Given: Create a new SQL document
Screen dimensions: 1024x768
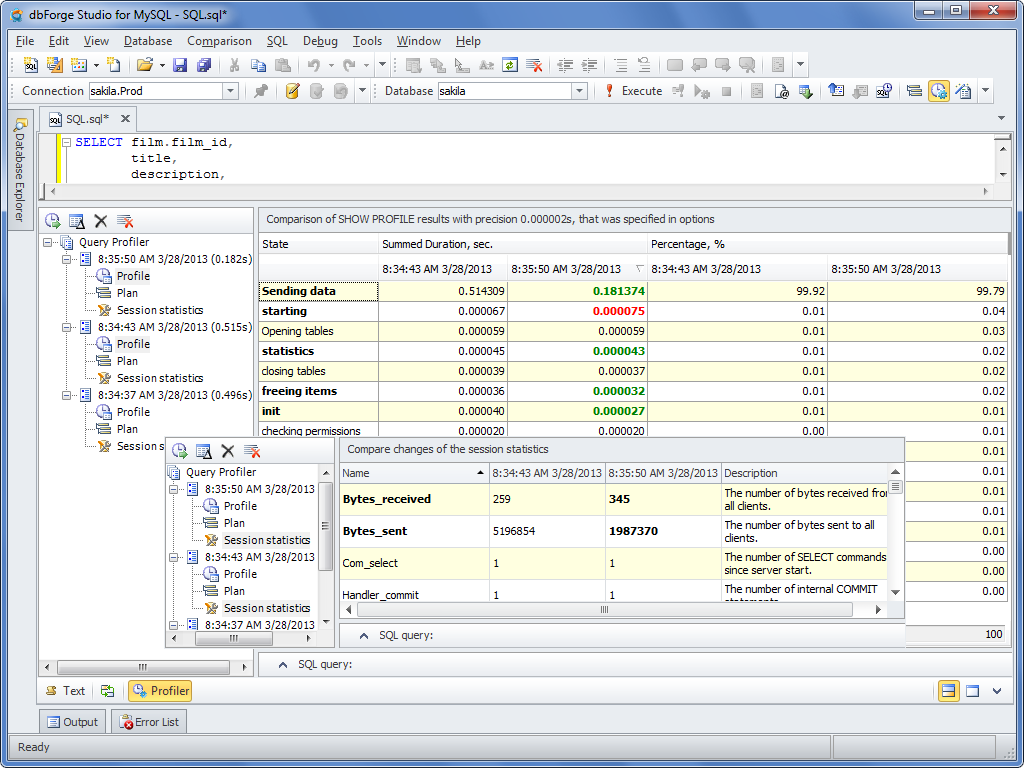Looking at the screenshot, I should click(x=31, y=65).
